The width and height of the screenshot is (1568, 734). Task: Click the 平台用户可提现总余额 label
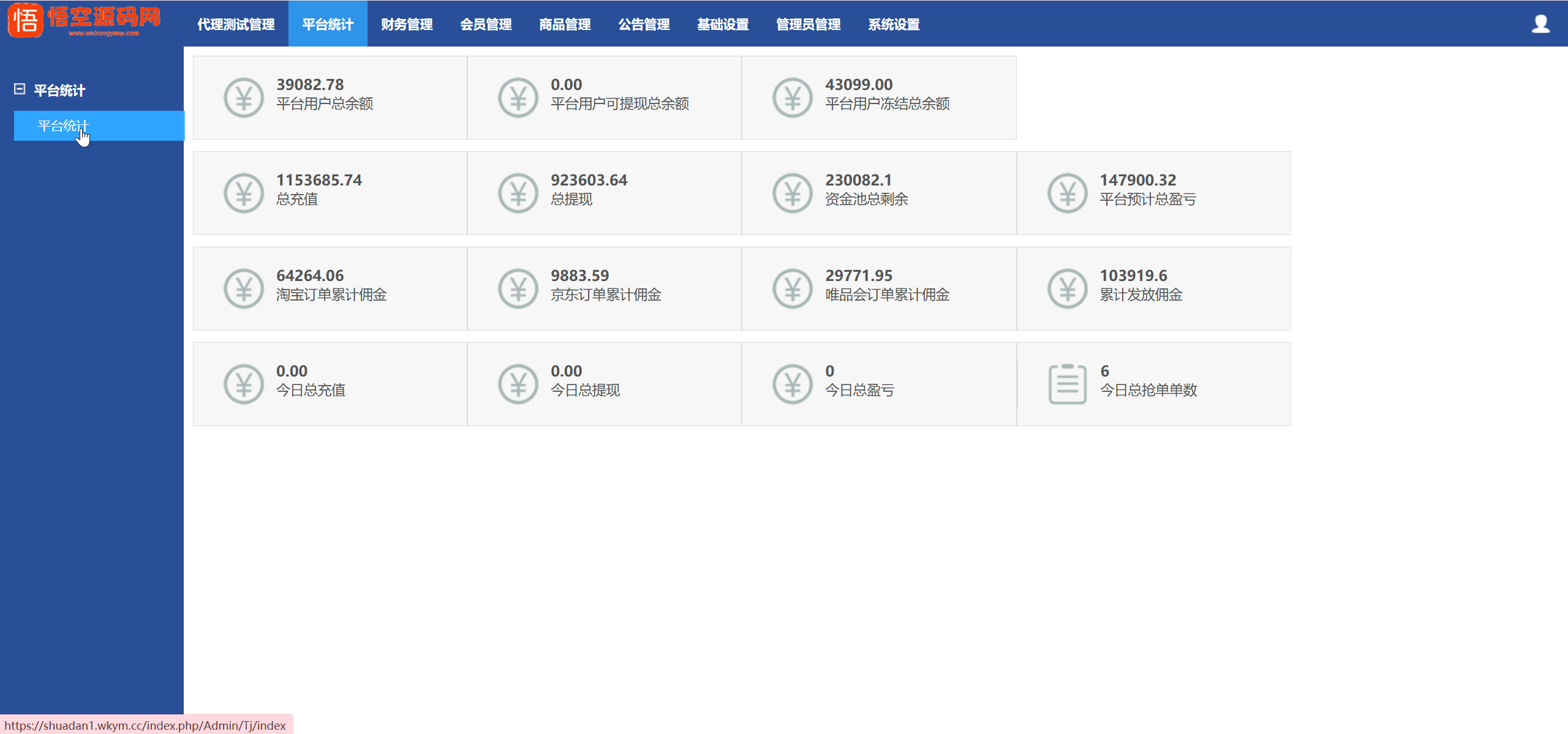click(x=620, y=104)
